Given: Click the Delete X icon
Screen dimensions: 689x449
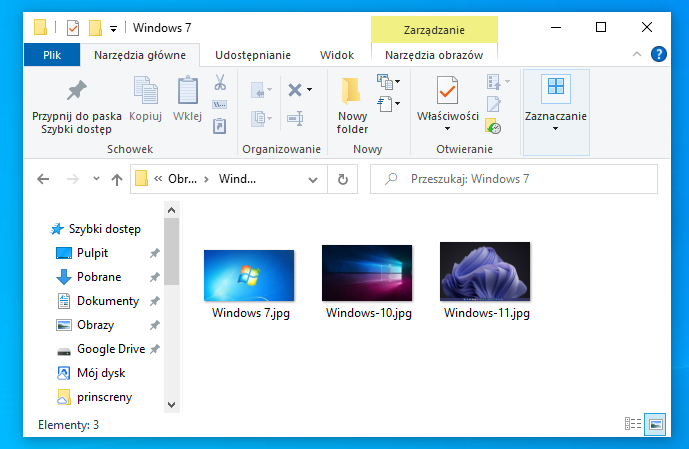Looking at the screenshot, I should 295,90.
